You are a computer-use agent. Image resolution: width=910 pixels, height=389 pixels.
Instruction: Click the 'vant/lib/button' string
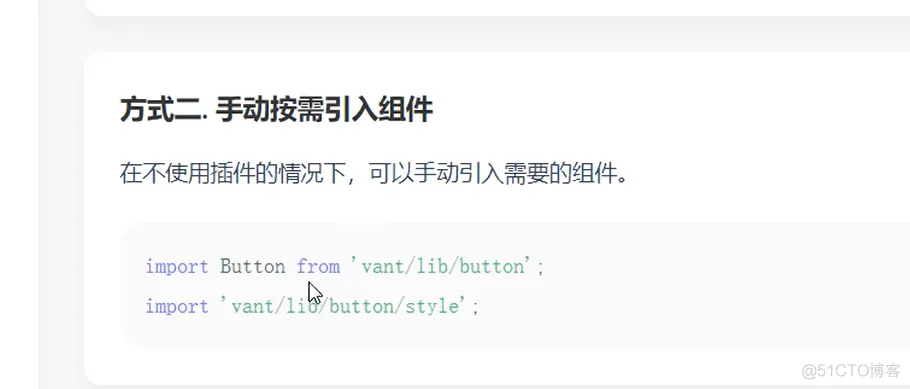(x=441, y=266)
